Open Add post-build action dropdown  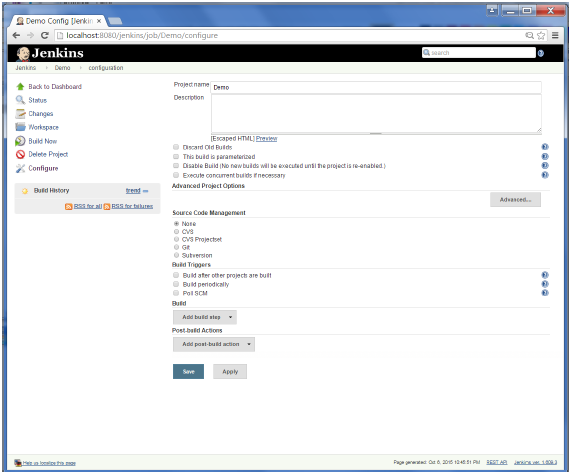214,344
